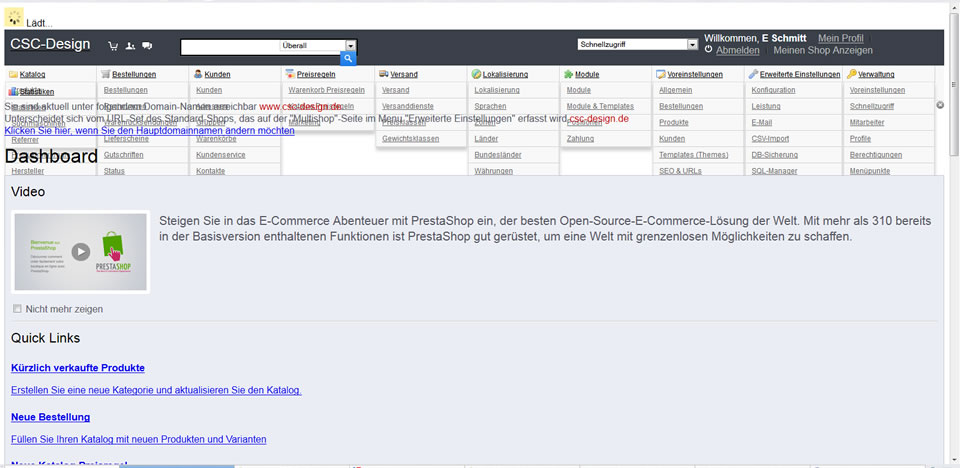Image resolution: width=960 pixels, height=468 pixels.
Task: Click 'Füllen Sie Ihren Katalog' link
Action: 138,439
